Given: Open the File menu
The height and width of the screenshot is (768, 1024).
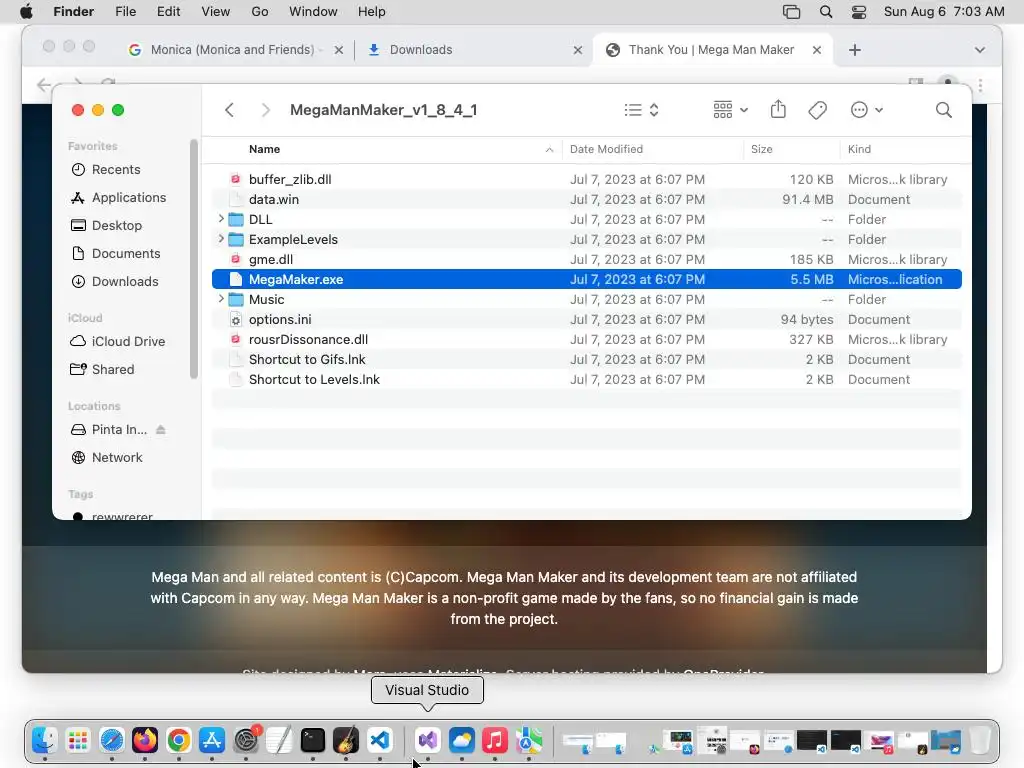Looking at the screenshot, I should [x=125, y=12].
